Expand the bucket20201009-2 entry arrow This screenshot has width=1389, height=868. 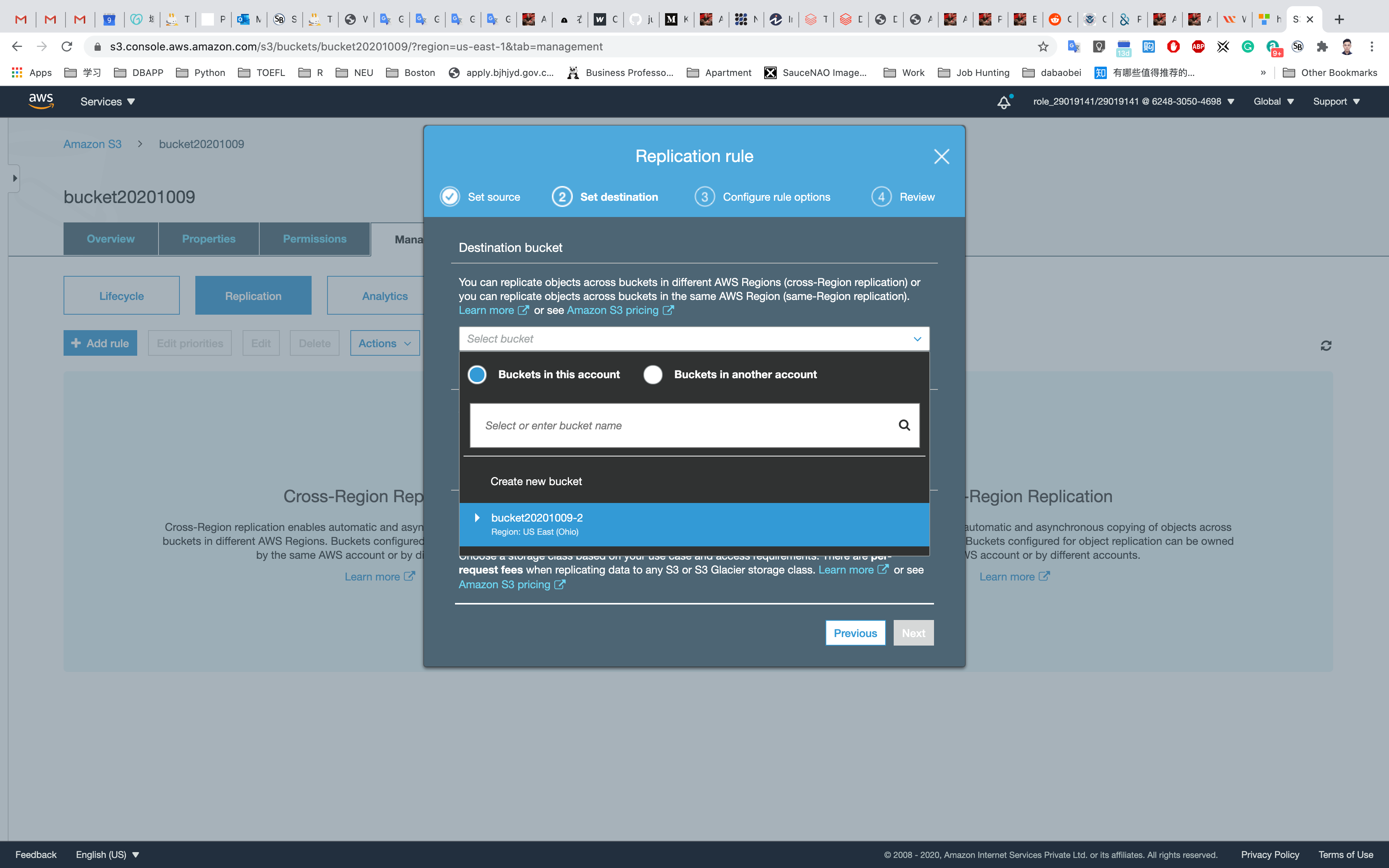(477, 518)
